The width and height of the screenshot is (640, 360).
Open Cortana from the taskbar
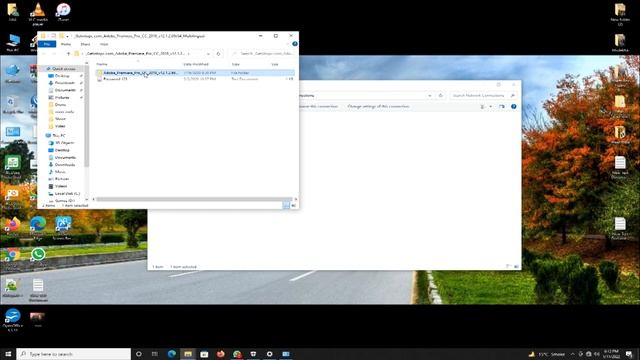tap(139, 354)
